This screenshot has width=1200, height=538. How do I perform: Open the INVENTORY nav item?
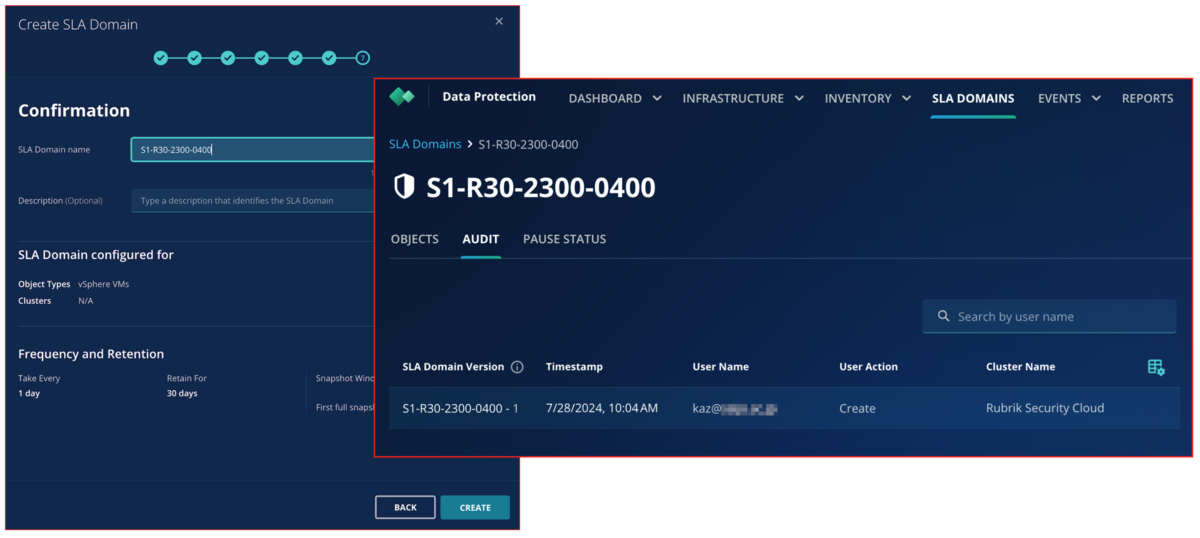(x=858, y=98)
